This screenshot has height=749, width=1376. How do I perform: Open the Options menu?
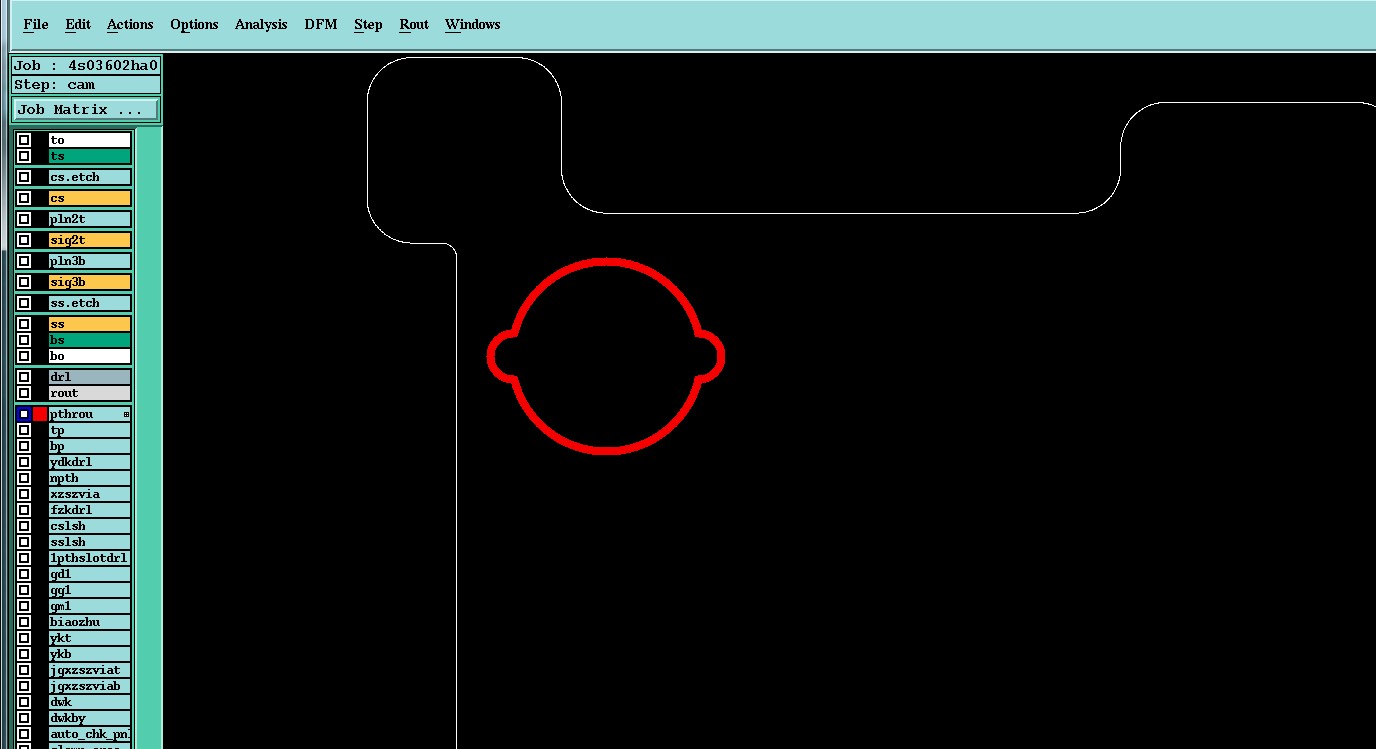194,24
